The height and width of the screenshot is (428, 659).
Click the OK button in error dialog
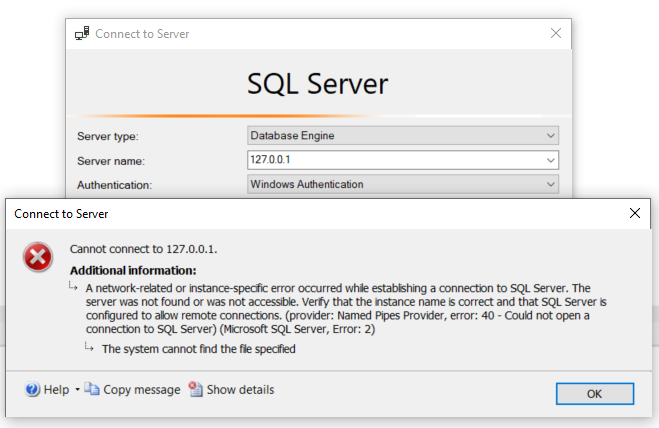pos(595,394)
